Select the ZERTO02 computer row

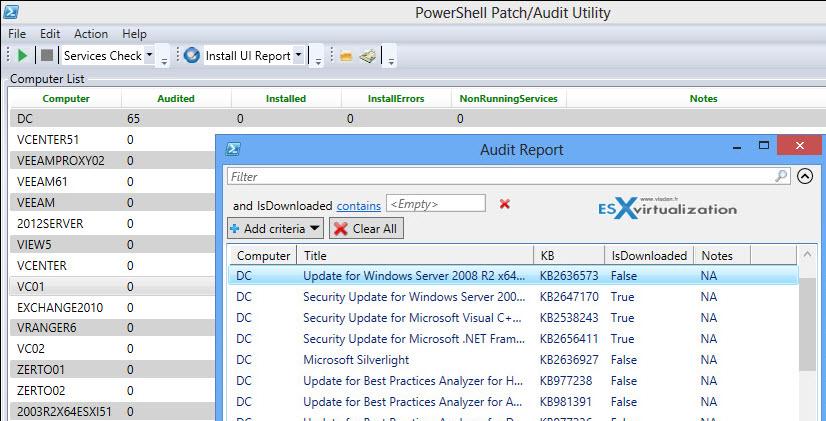point(112,390)
